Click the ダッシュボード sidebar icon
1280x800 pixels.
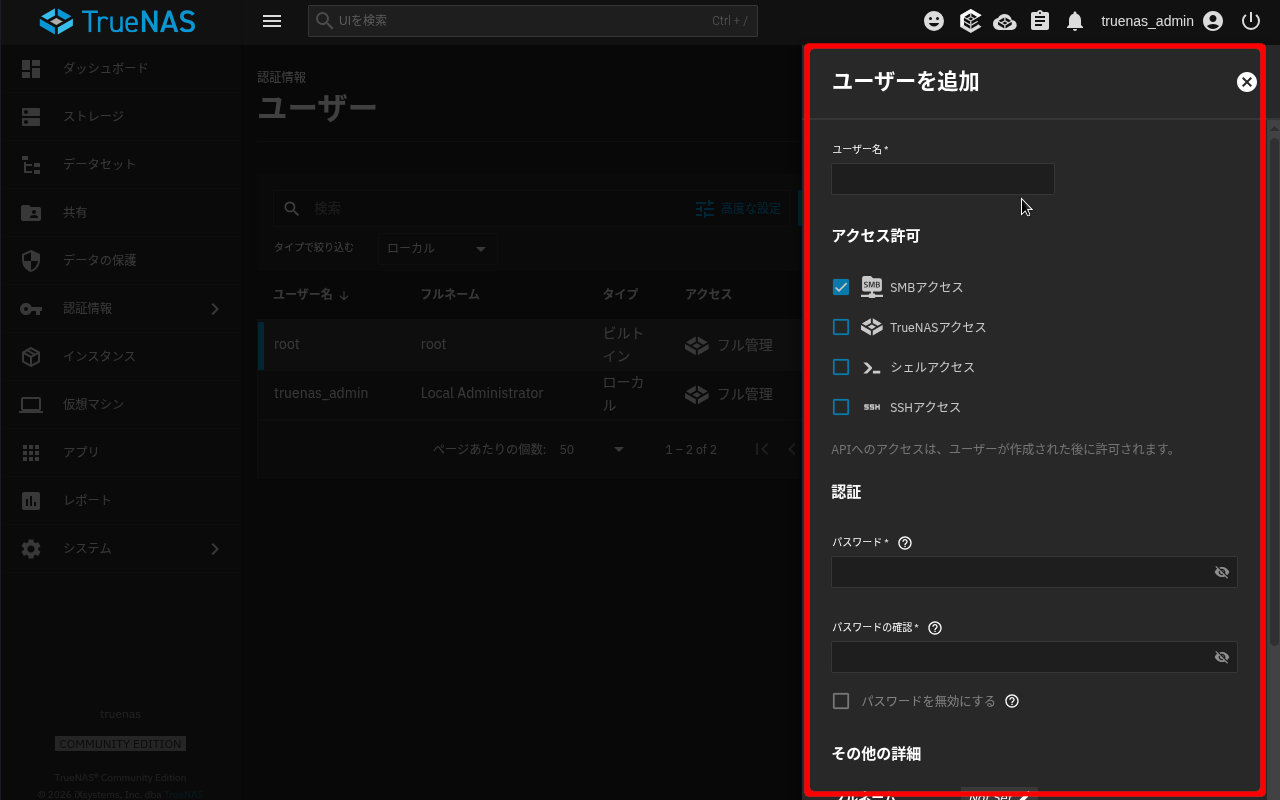pyautogui.click(x=31, y=68)
